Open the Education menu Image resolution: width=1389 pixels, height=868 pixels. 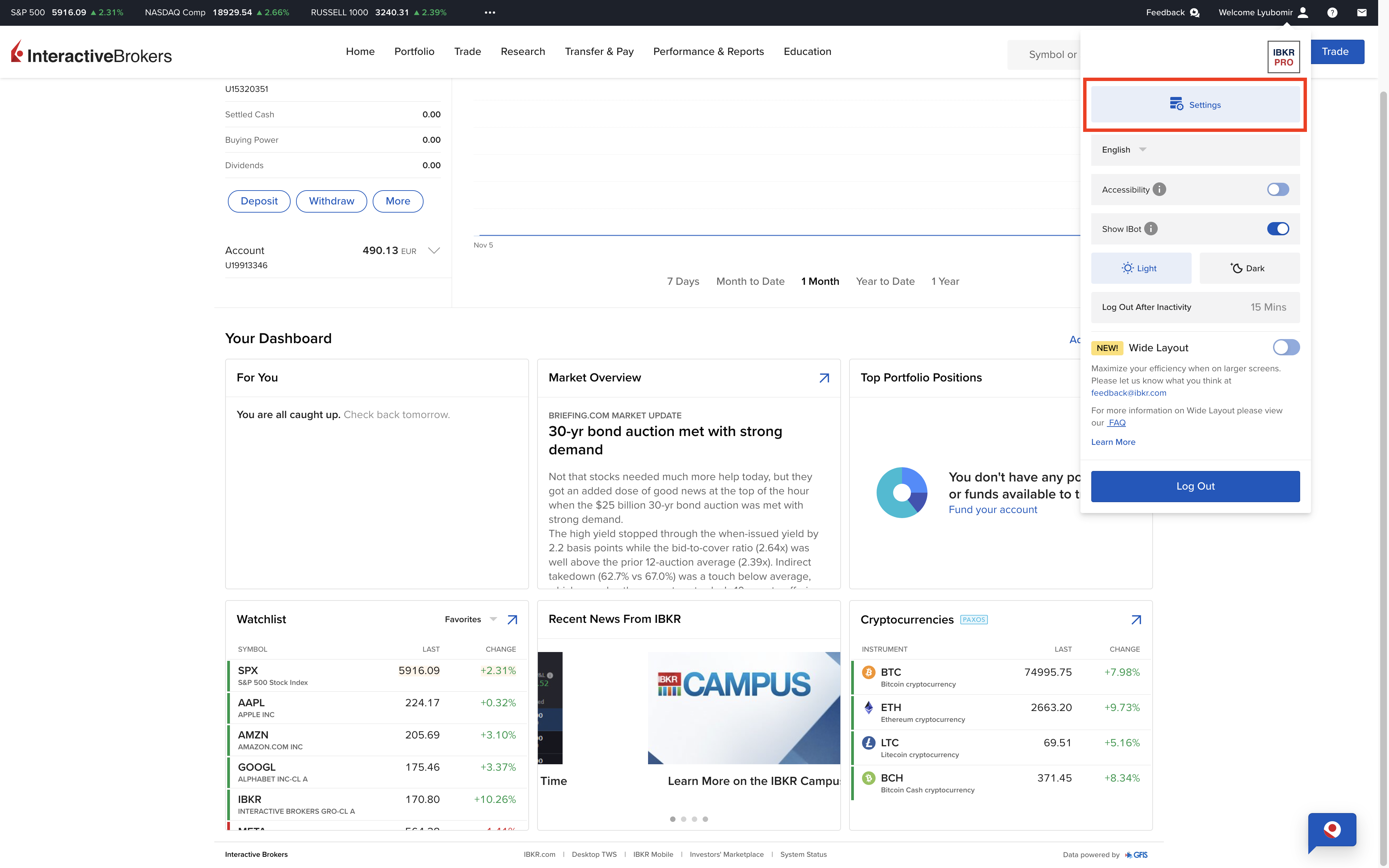(807, 52)
